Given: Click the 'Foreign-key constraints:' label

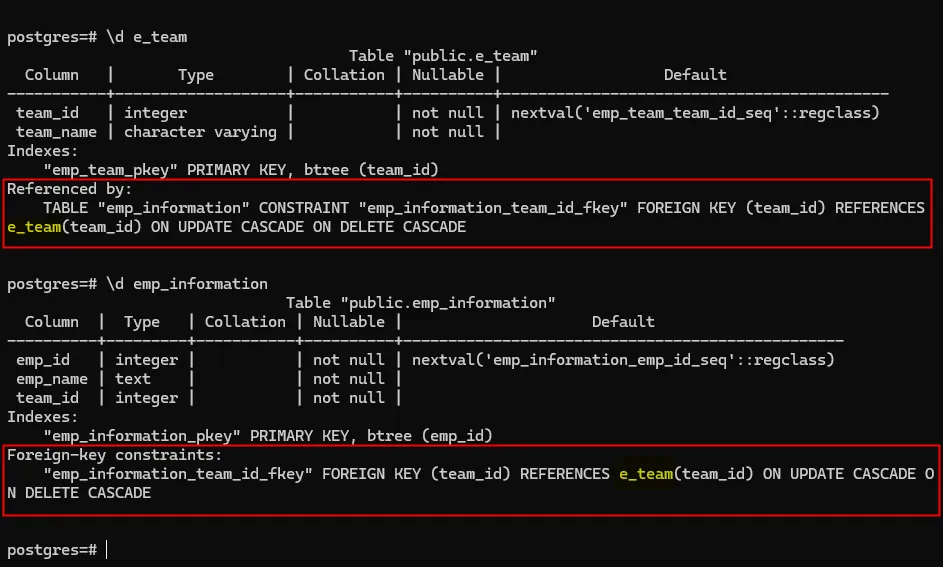Looking at the screenshot, I should point(115,455).
